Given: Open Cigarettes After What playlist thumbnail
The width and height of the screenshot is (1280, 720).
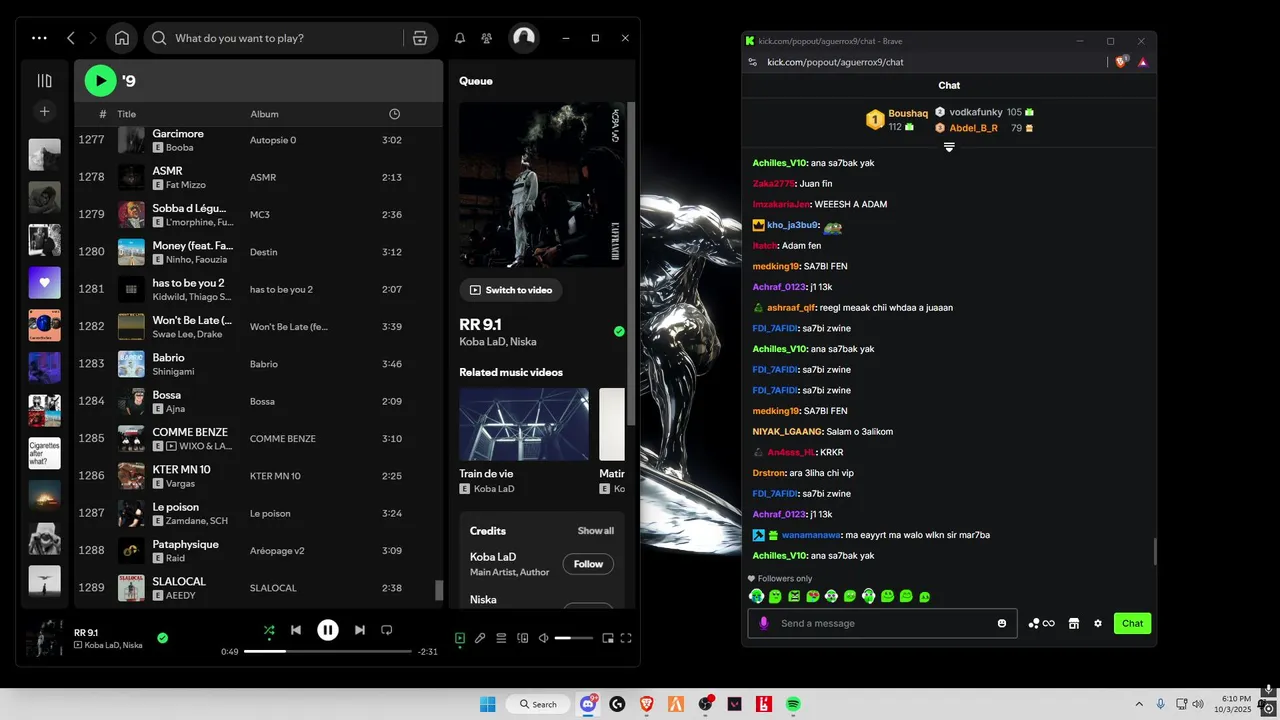Looking at the screenshot, I should pos(44,453).
